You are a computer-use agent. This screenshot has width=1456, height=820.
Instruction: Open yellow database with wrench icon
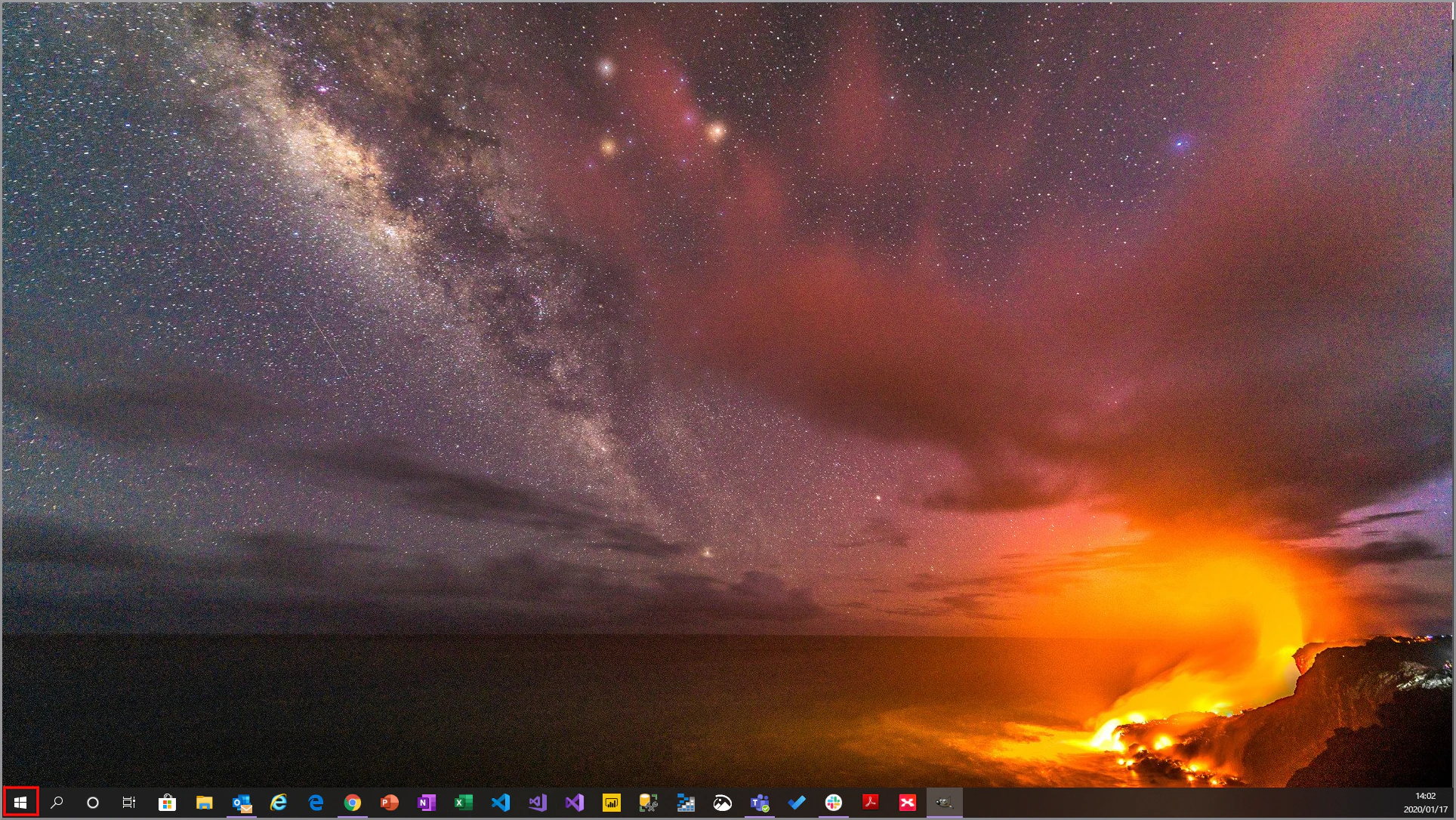click(x=649, y=803)
